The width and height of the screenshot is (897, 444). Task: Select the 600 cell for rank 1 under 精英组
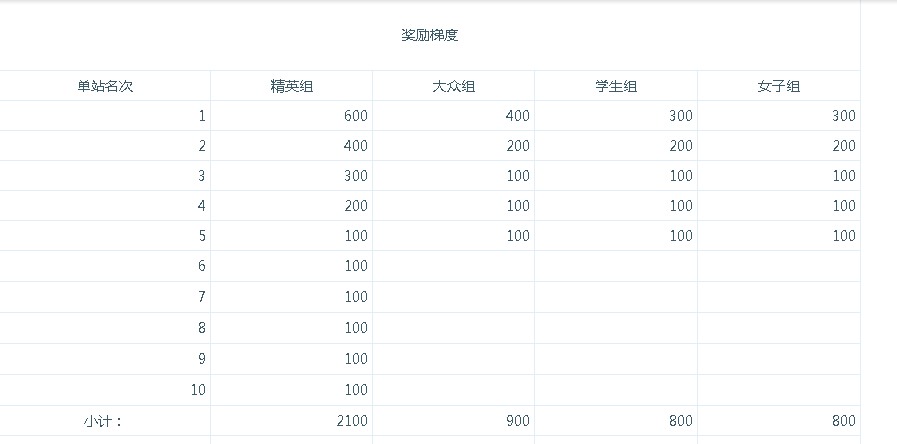[292, 116]
